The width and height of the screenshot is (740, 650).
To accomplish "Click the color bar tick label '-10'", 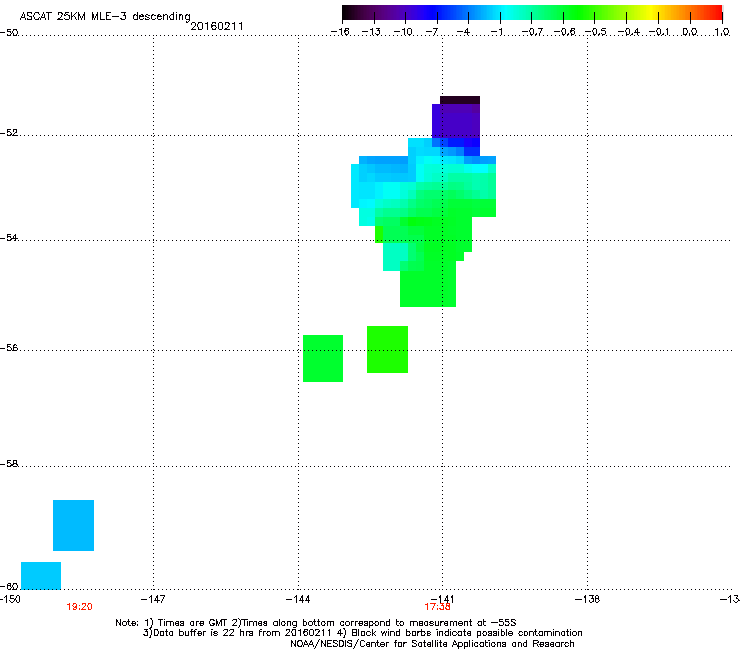I will tap(403, 32).
